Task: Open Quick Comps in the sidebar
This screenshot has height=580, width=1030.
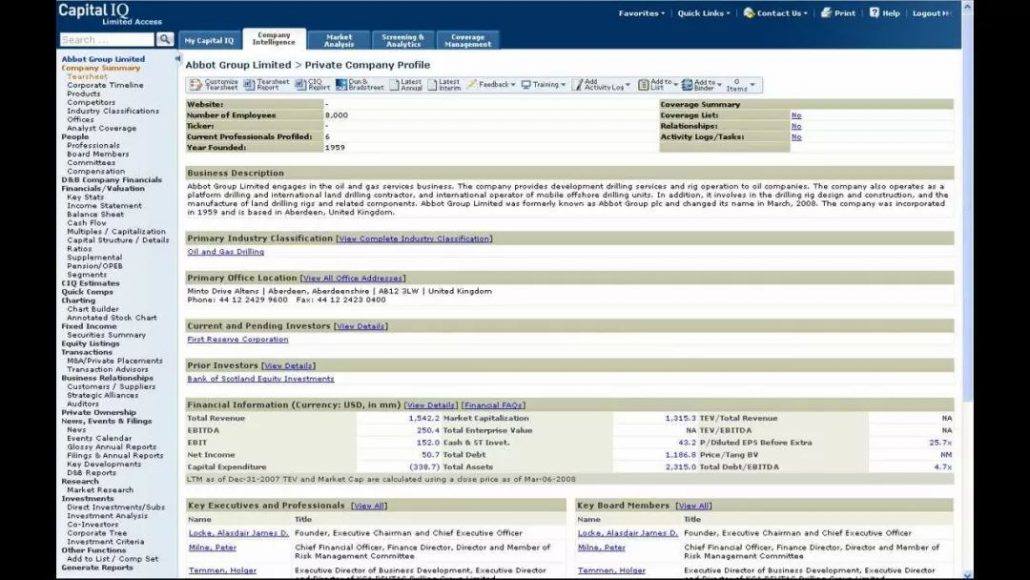Action: [87, 292]
